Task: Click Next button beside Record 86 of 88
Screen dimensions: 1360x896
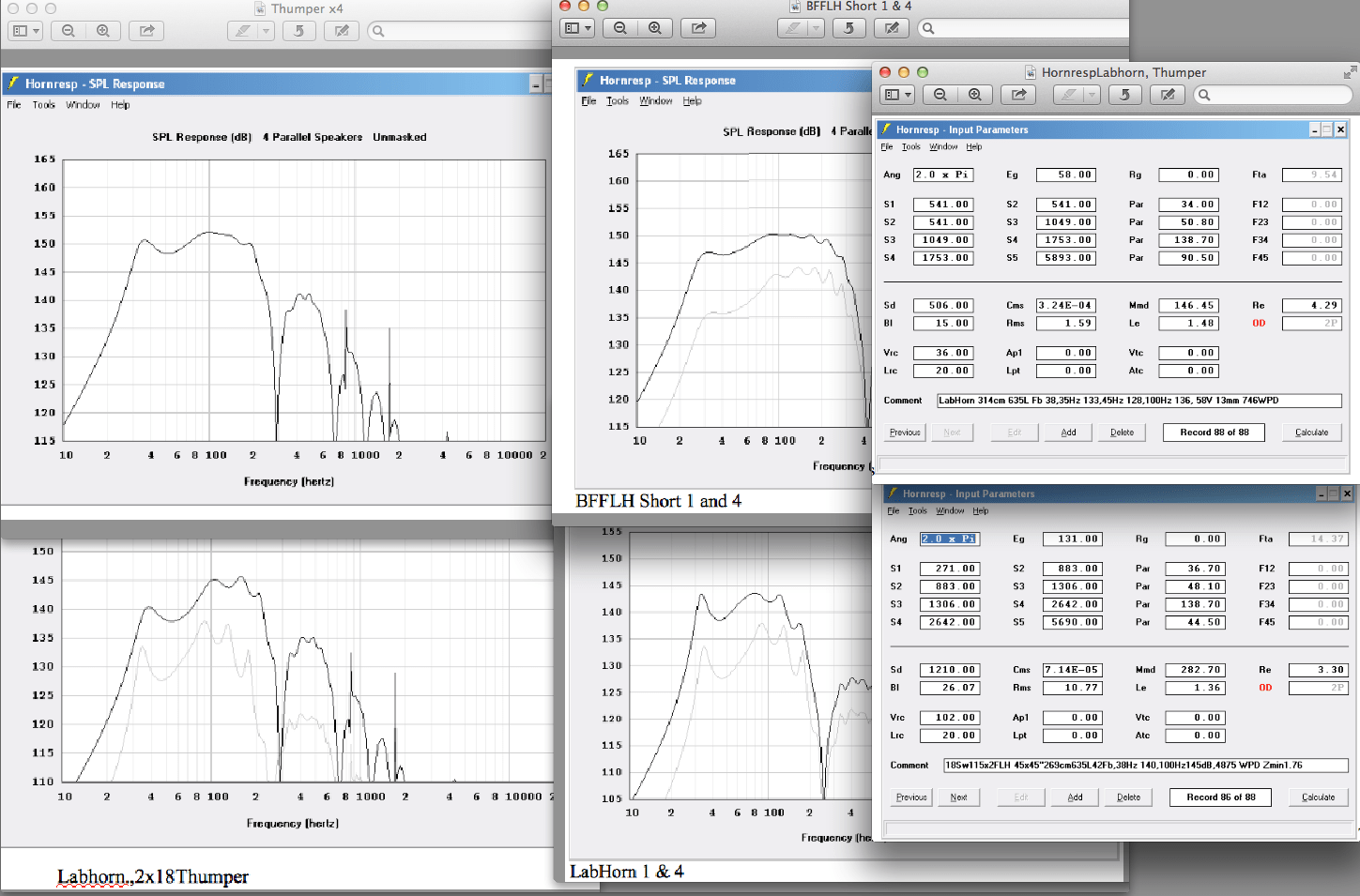Action: (x=958, y=797)
